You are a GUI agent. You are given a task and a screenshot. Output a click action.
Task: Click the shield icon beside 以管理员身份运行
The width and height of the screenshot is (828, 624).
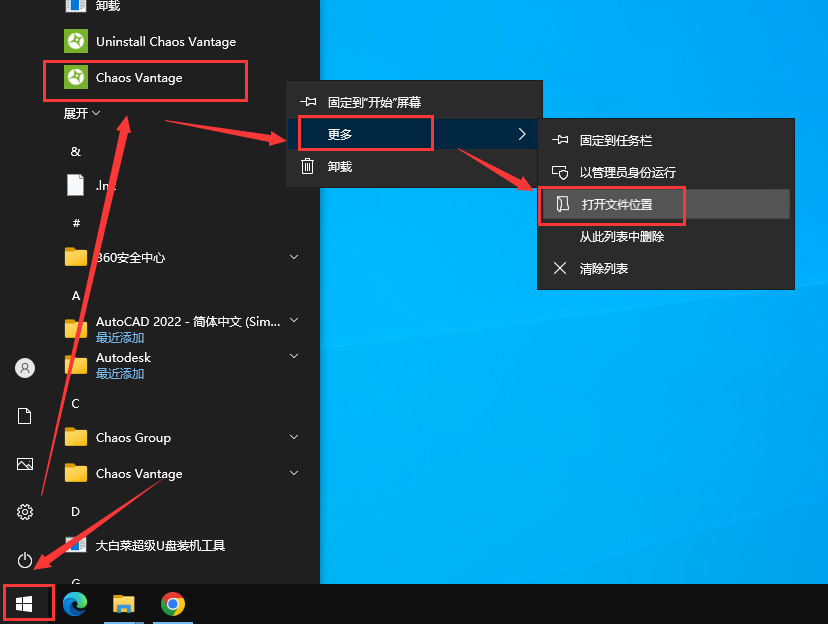[x=560, y=172]
